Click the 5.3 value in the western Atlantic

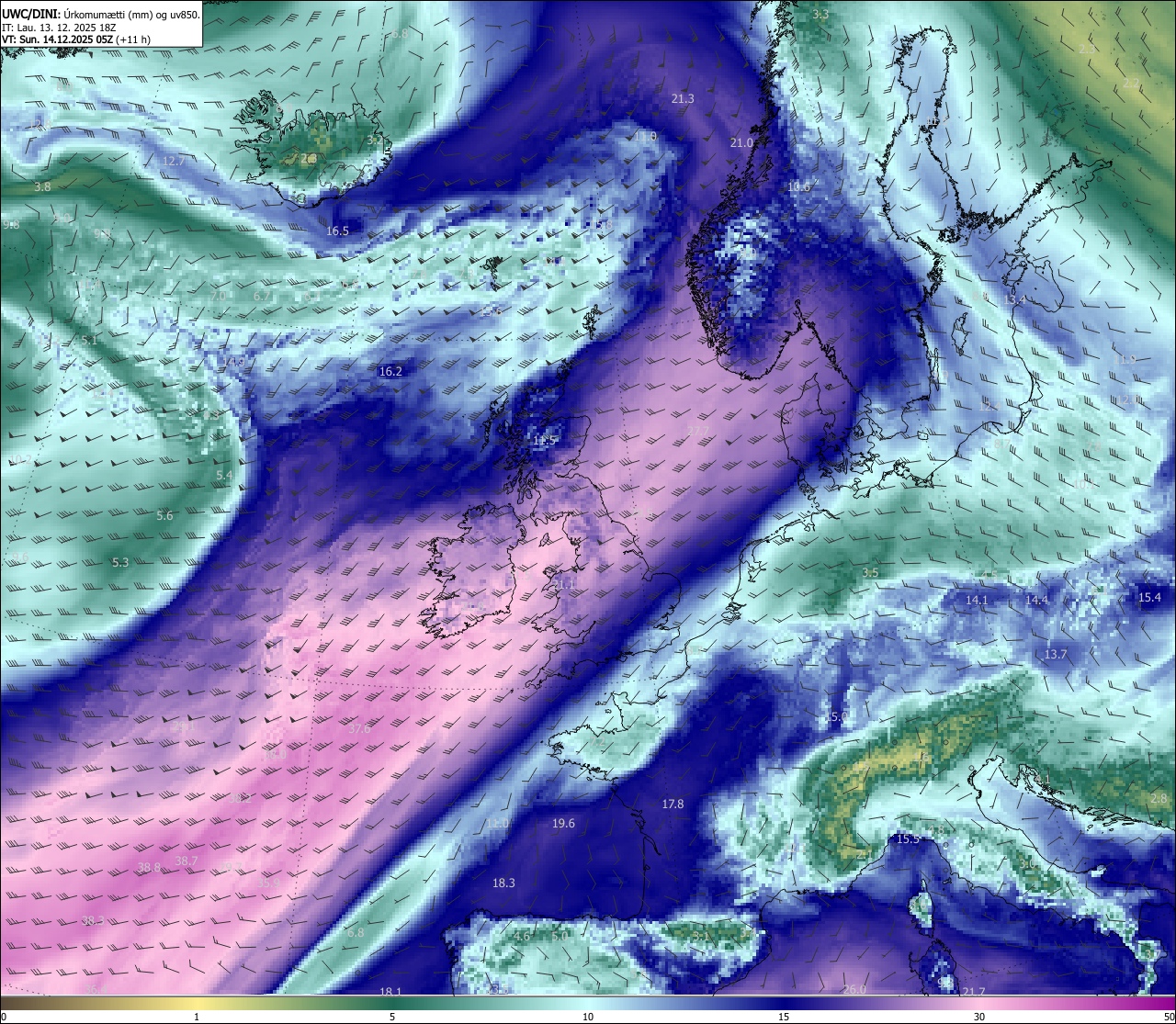[x=120, y=563]
